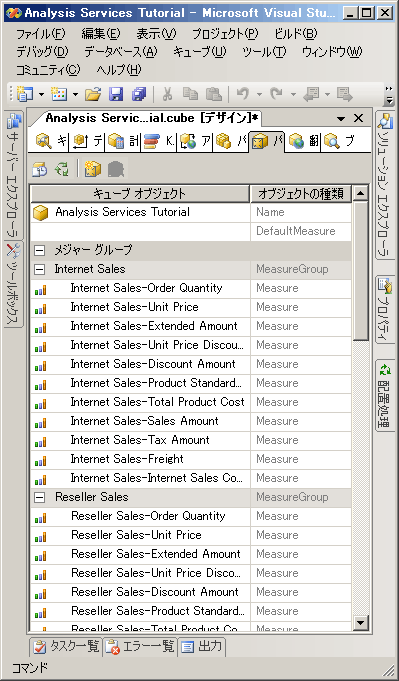This screenshot has height=681, width=399.
Task: Click the New Project toolbar icon
Action: [x=25, y=94]
